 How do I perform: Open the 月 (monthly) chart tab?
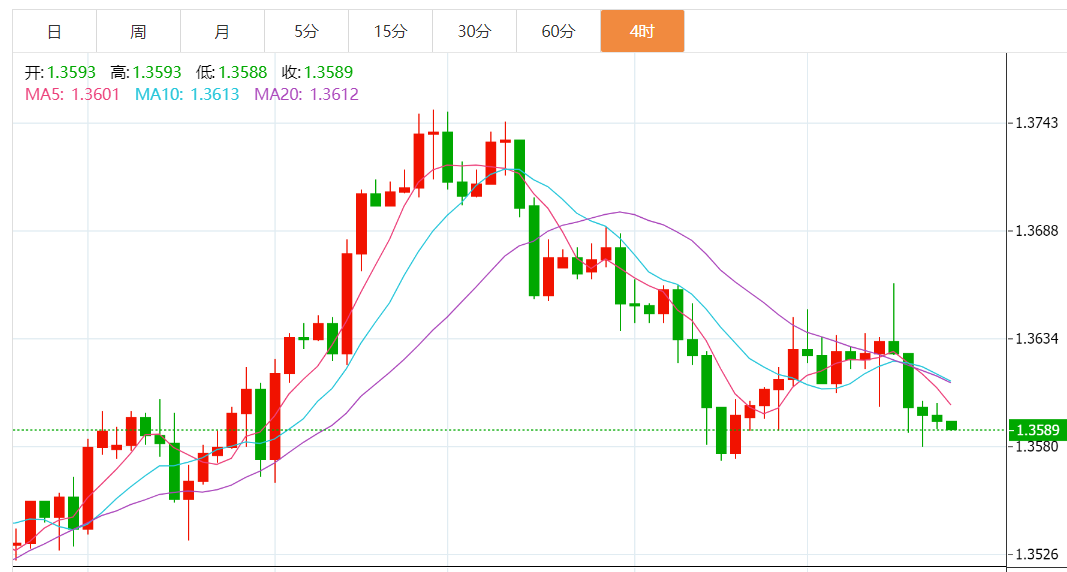(222, 32)
